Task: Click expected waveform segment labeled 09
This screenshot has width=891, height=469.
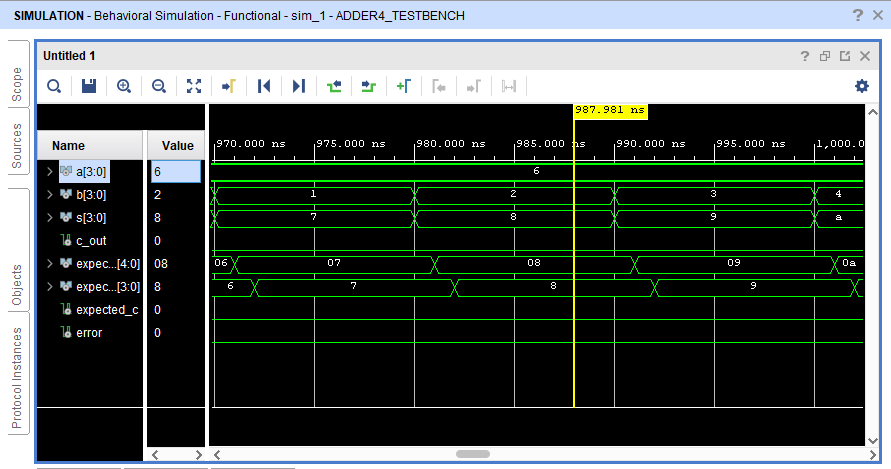Action: click(x=734, y=264)
